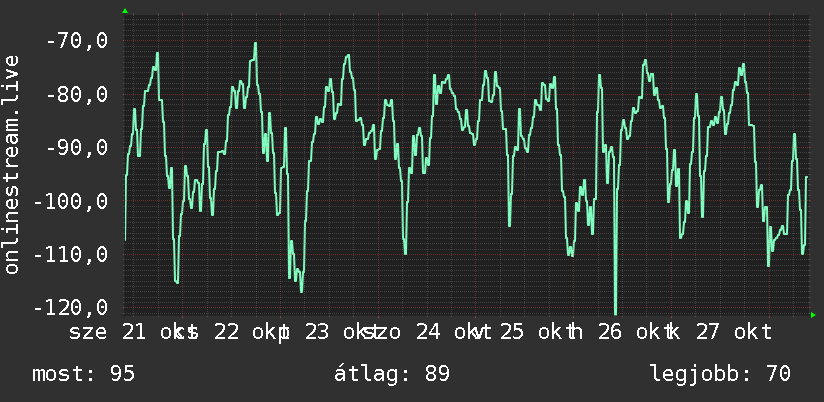The width and height of the screenshot is (824, 402).
Task: Click the green arrow ending x-axis
Action: coord(813,315)
